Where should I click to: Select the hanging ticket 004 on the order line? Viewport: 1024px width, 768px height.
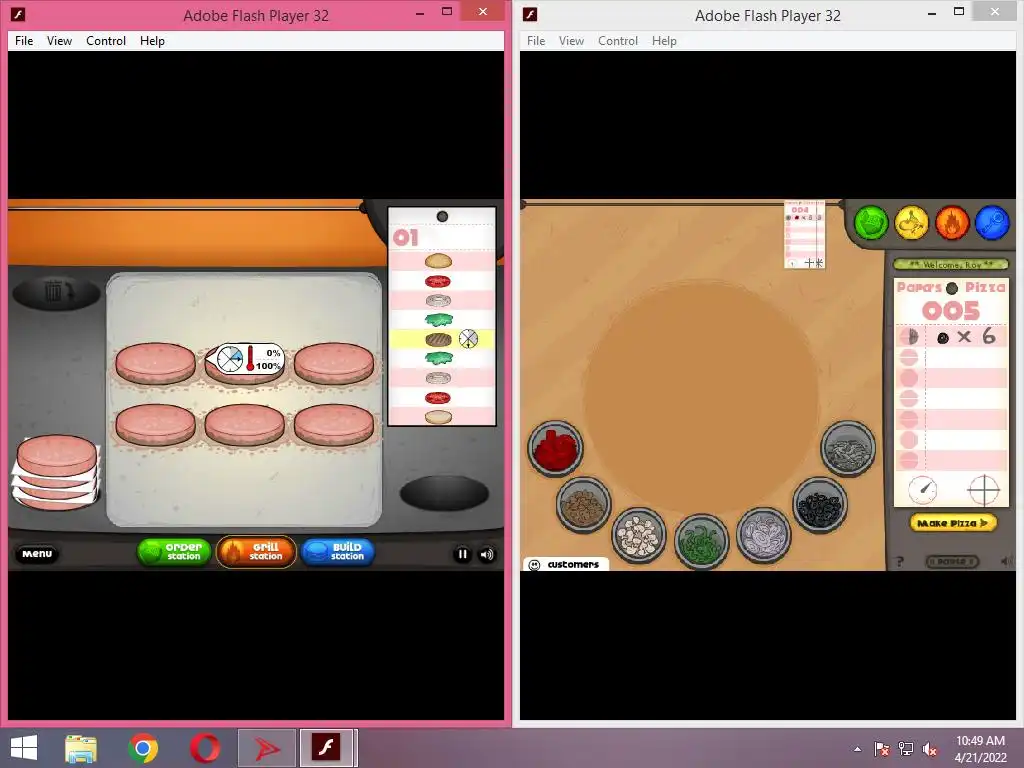click(x=805, y=235)
